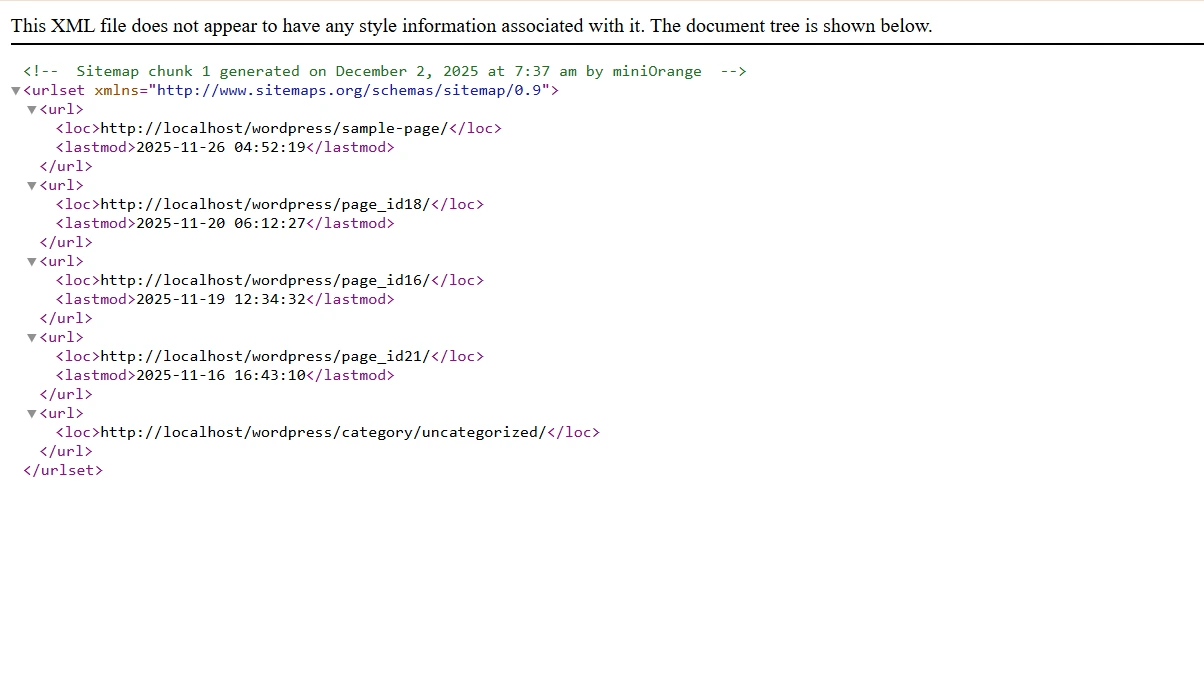Click the lastmod tag of page_id16

(93, 299)
